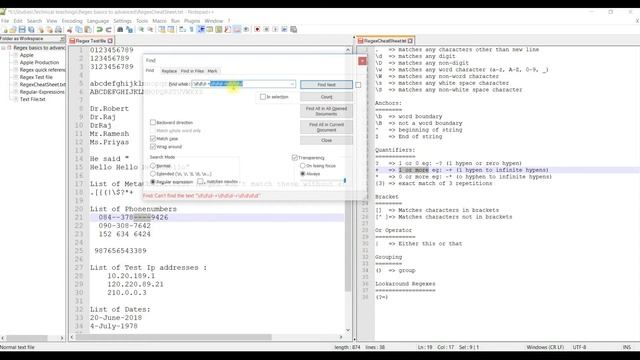
Task: Click the Save Recorded Macro icon
Action: (x=293, y=29)
